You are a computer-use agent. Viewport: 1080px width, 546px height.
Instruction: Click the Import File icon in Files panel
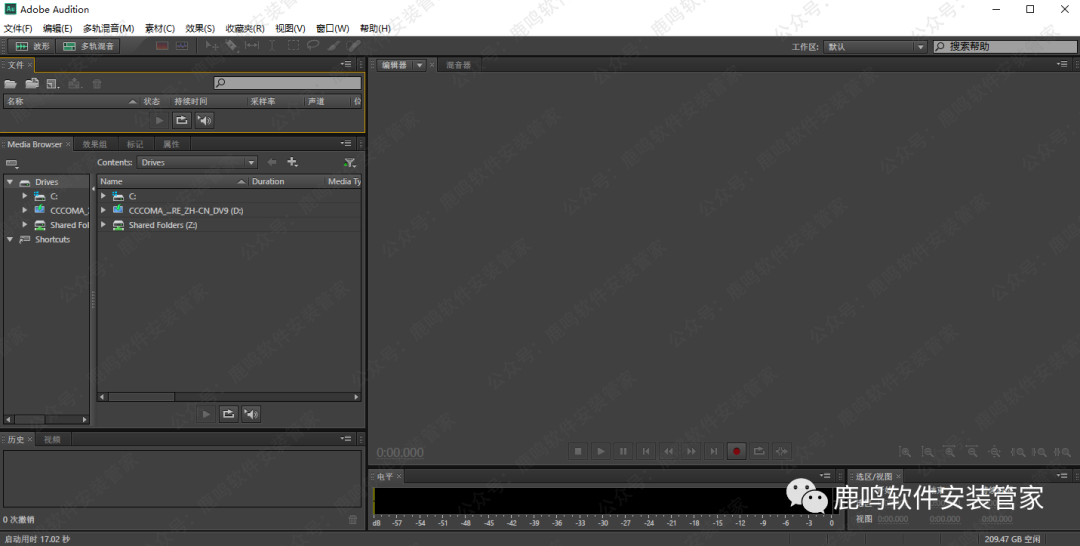click(x=32, y=84)
